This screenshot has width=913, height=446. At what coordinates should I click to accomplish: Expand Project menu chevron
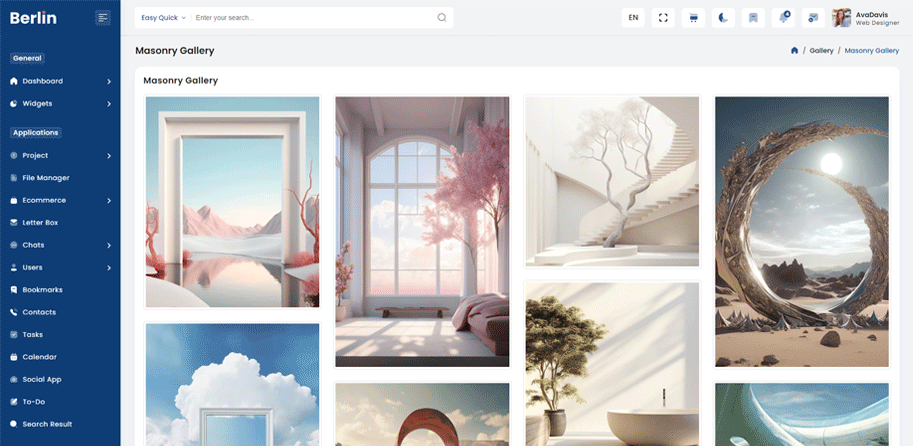109,156
